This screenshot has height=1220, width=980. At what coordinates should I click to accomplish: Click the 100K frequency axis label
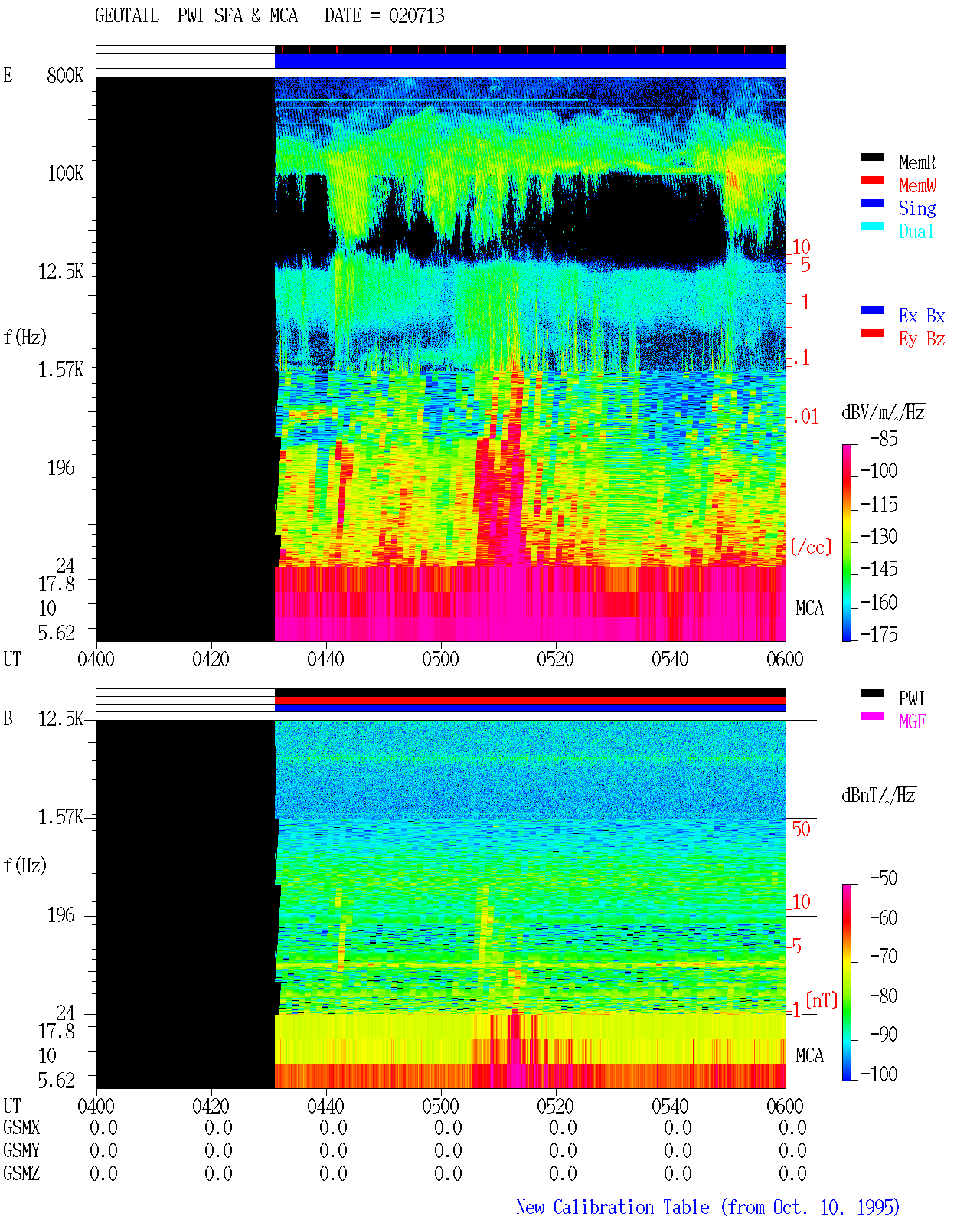pyautogui.click(x=65, y=173)
